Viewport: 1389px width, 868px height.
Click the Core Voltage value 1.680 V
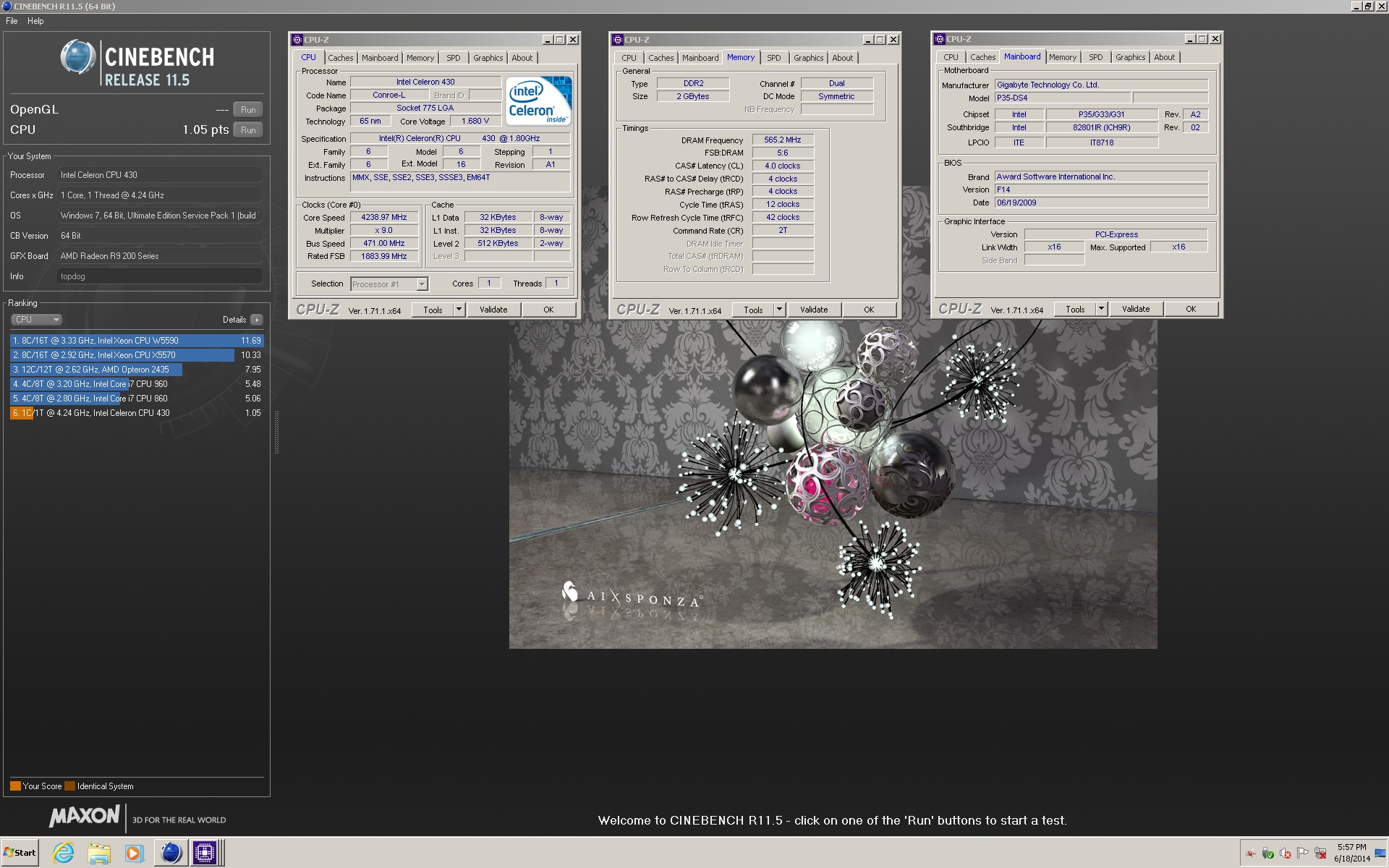coord(475,121)
